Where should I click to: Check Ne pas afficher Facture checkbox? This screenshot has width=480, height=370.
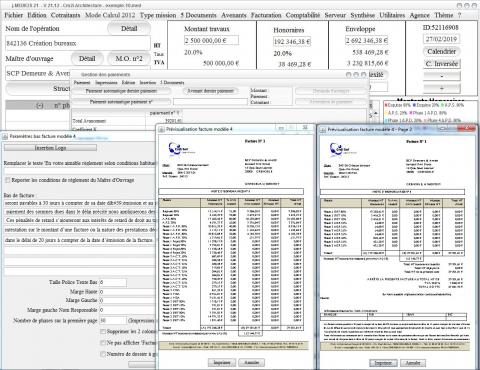103,342
